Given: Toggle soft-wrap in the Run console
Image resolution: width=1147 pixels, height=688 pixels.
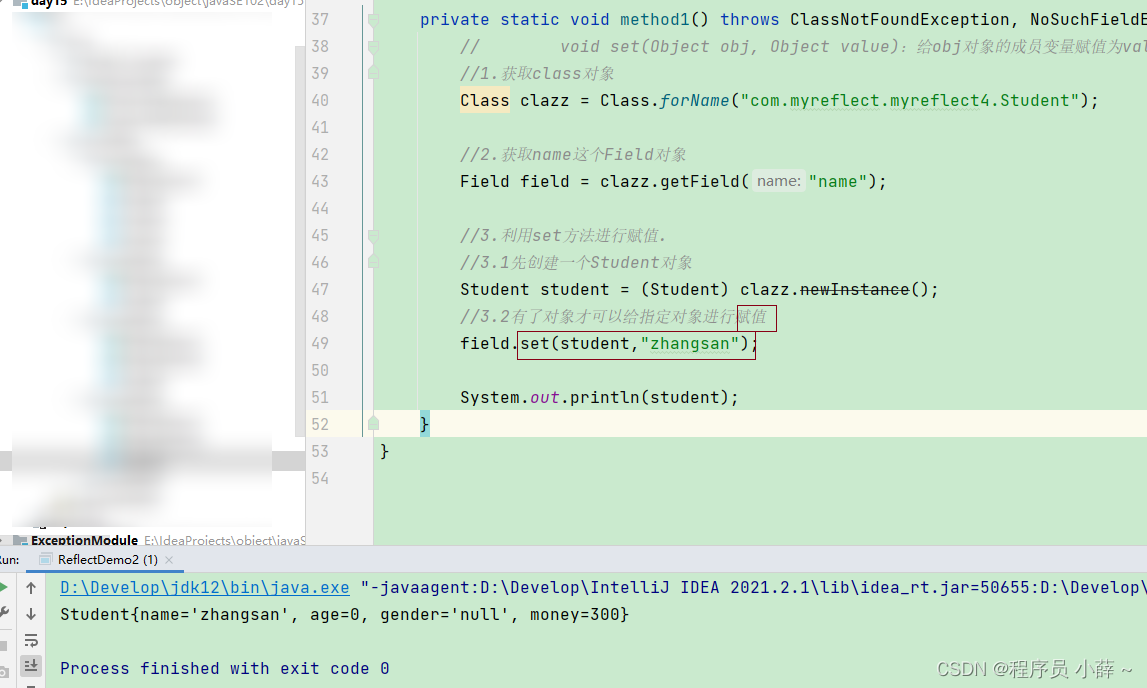Looking at the screenshot, I should (x=31, y=640).
